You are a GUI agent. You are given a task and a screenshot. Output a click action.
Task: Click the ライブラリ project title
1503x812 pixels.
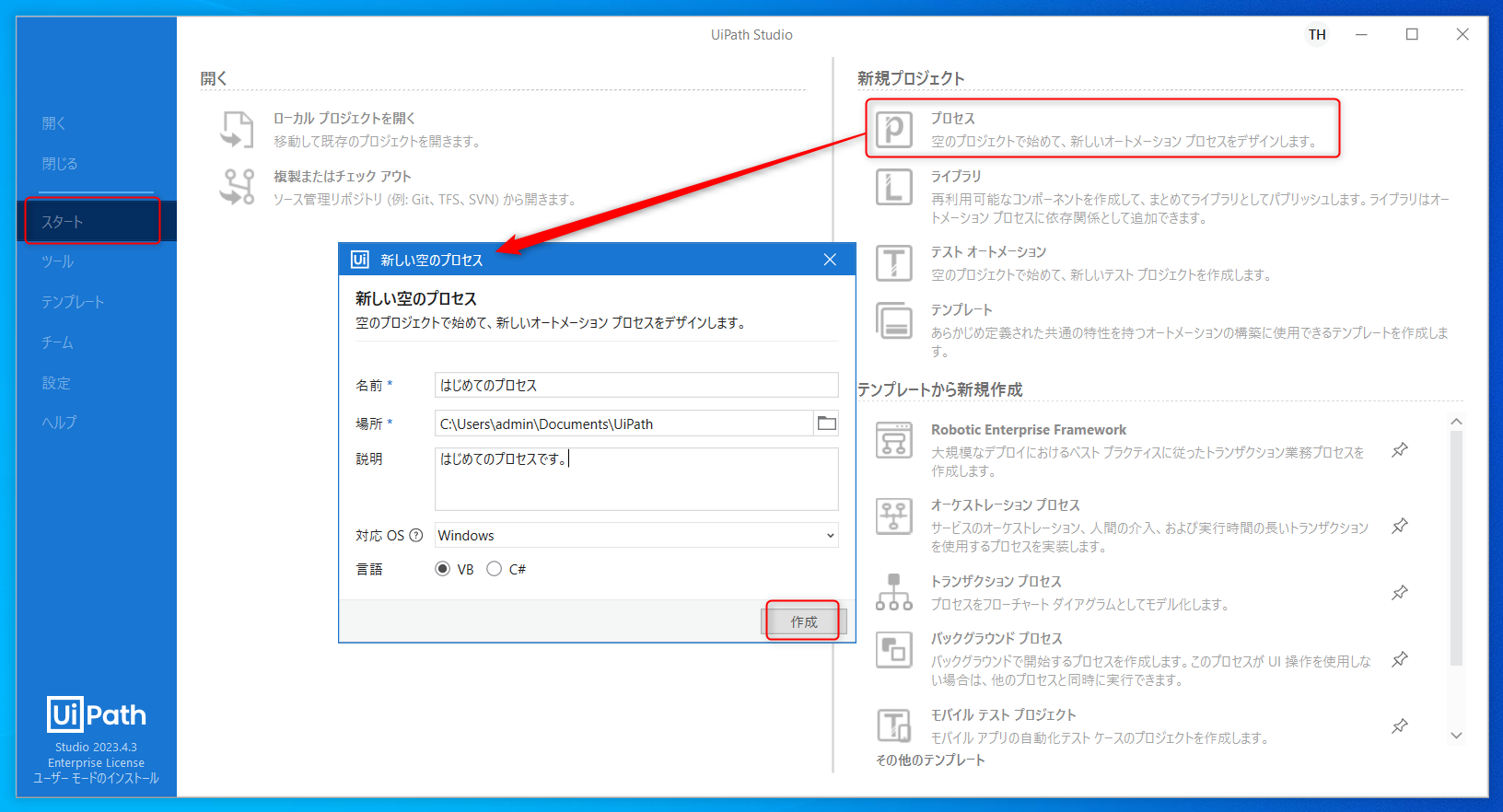click(x=956, y=176)
